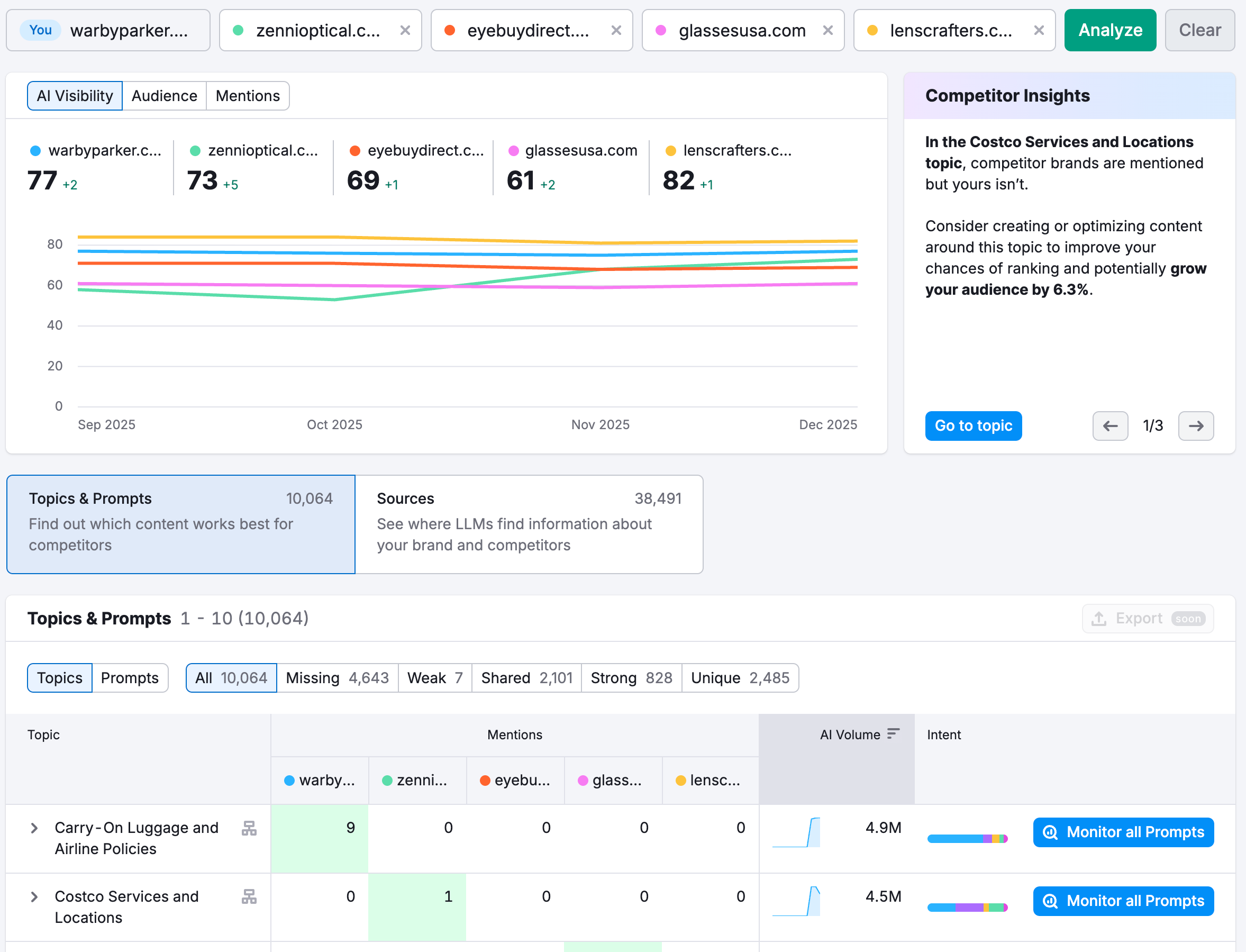Image resolution: width=1246 pixels, height=952 pixels.
Task: Click the AI Volume sort icon
Action: tap(893, 734)
